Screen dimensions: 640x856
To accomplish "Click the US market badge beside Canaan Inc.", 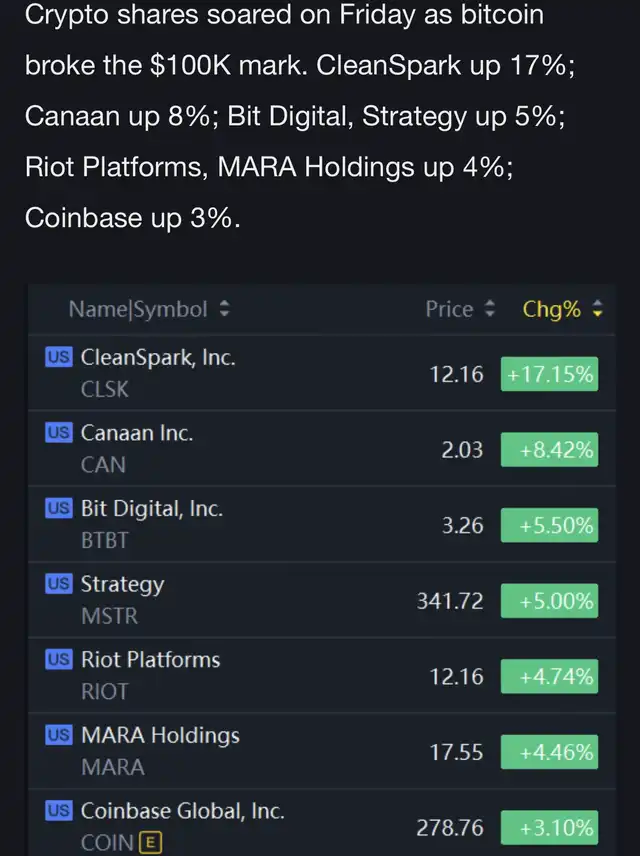I will (x=58, y=432).
